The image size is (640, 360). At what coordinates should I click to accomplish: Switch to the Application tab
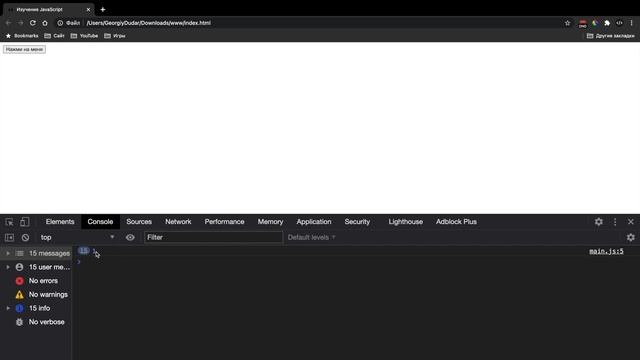(314, 222)
